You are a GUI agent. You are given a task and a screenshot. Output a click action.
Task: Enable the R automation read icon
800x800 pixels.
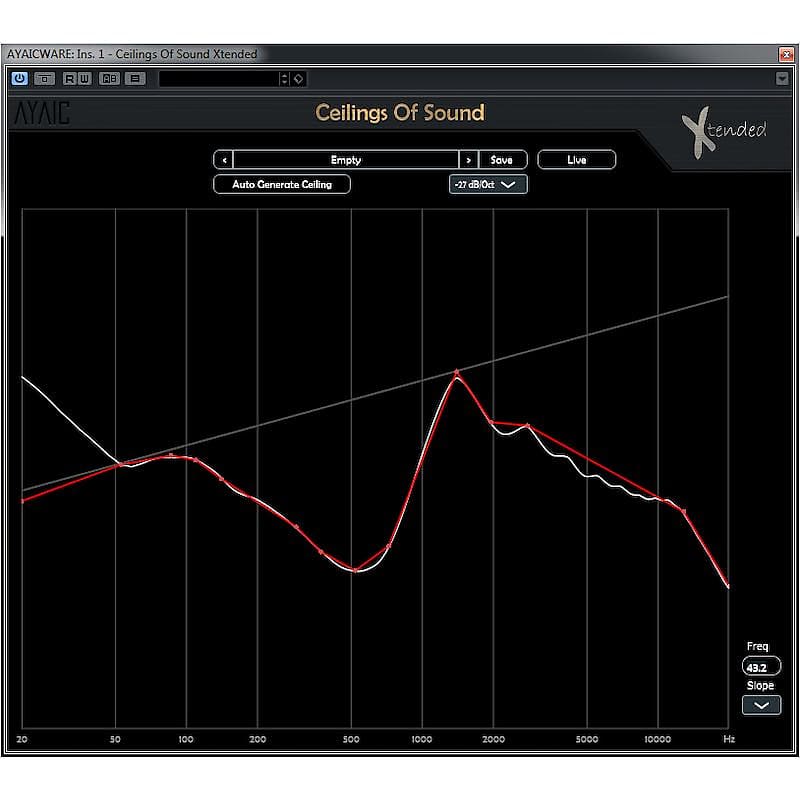pos(70,79)
